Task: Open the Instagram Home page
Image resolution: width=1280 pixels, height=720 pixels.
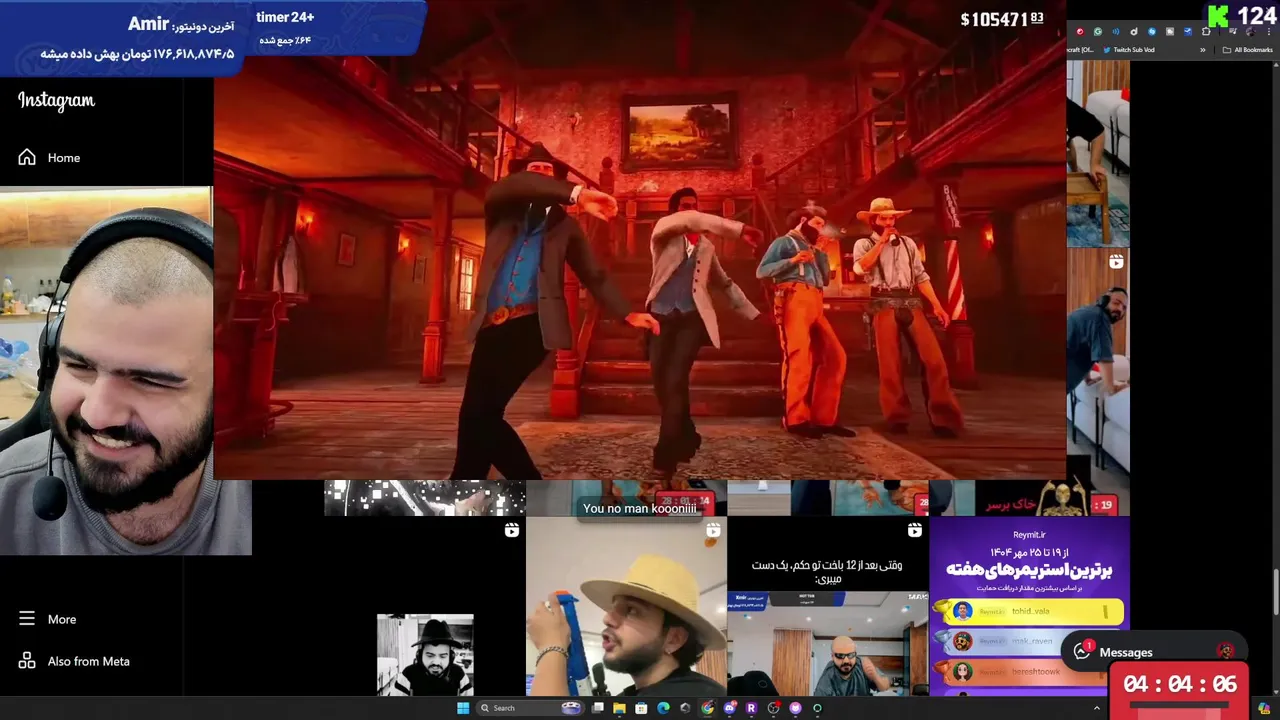Action: pos(49,157)
